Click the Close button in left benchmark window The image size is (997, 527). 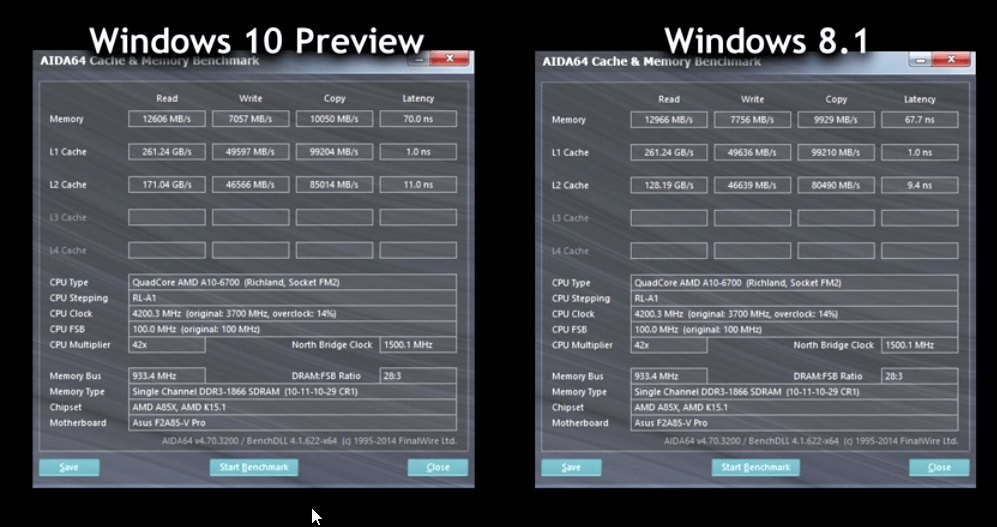coord(437,467)
